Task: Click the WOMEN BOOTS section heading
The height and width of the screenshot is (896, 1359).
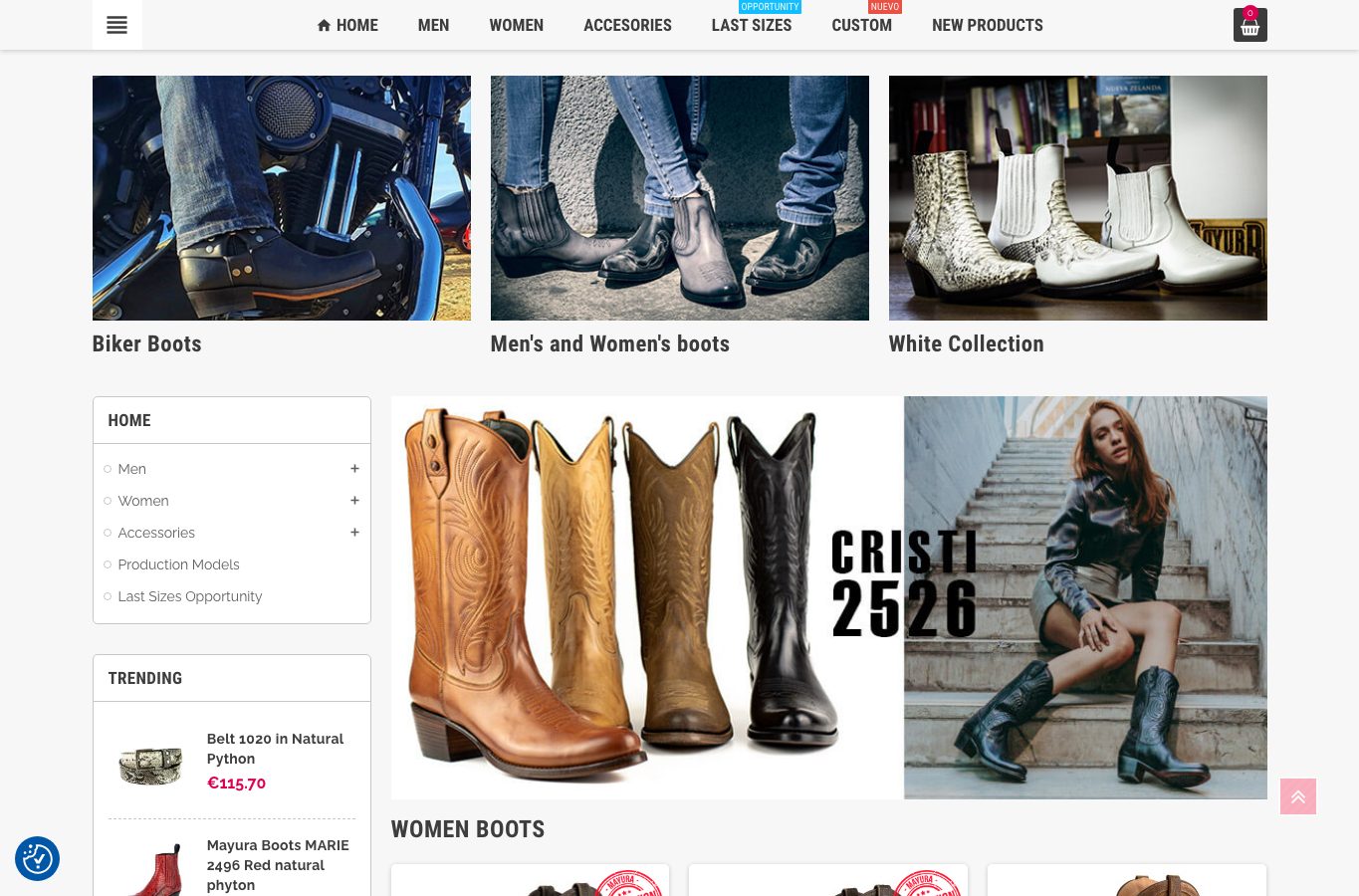Action: point(468,829)
